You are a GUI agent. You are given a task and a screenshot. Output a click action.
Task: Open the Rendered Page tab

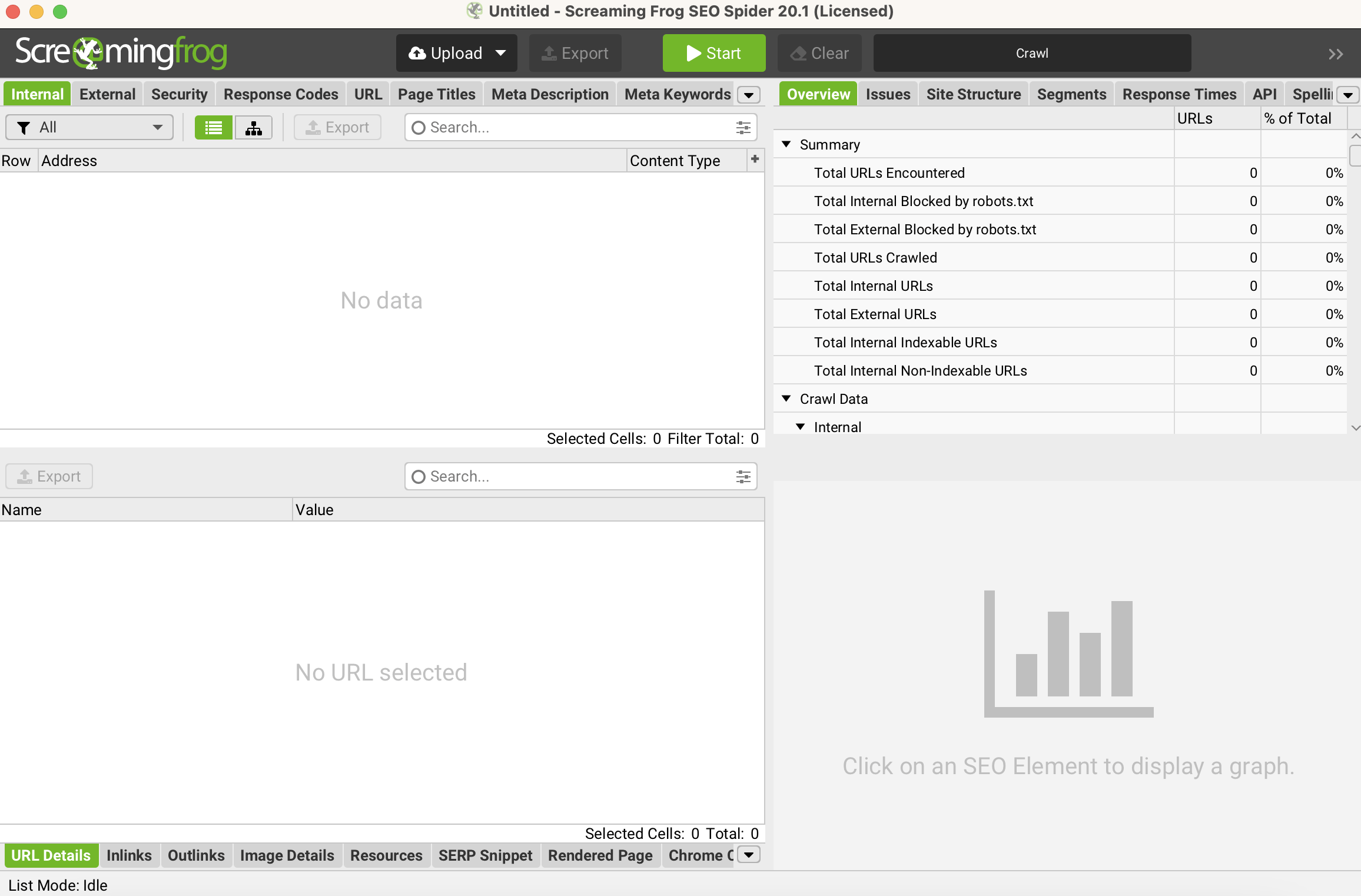(600, 855)
